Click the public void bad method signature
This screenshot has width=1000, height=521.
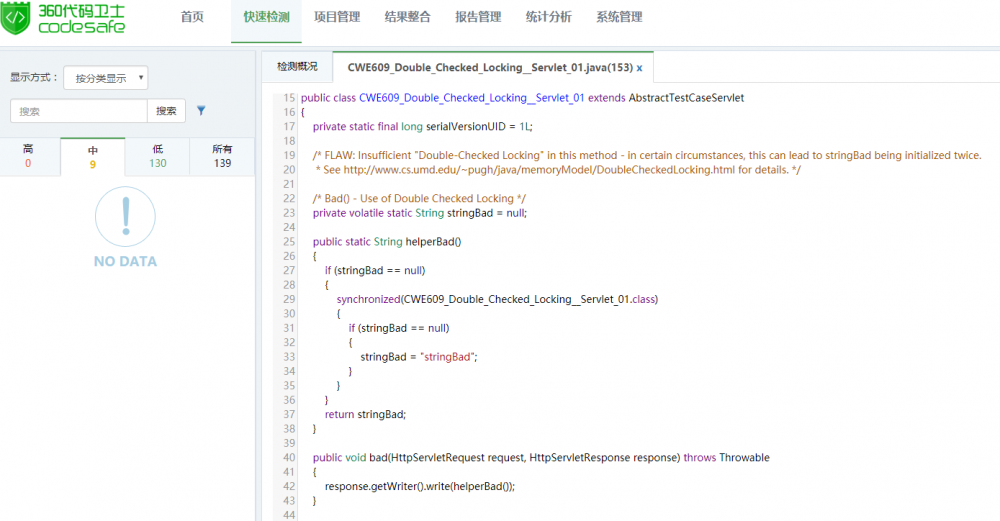541,458
